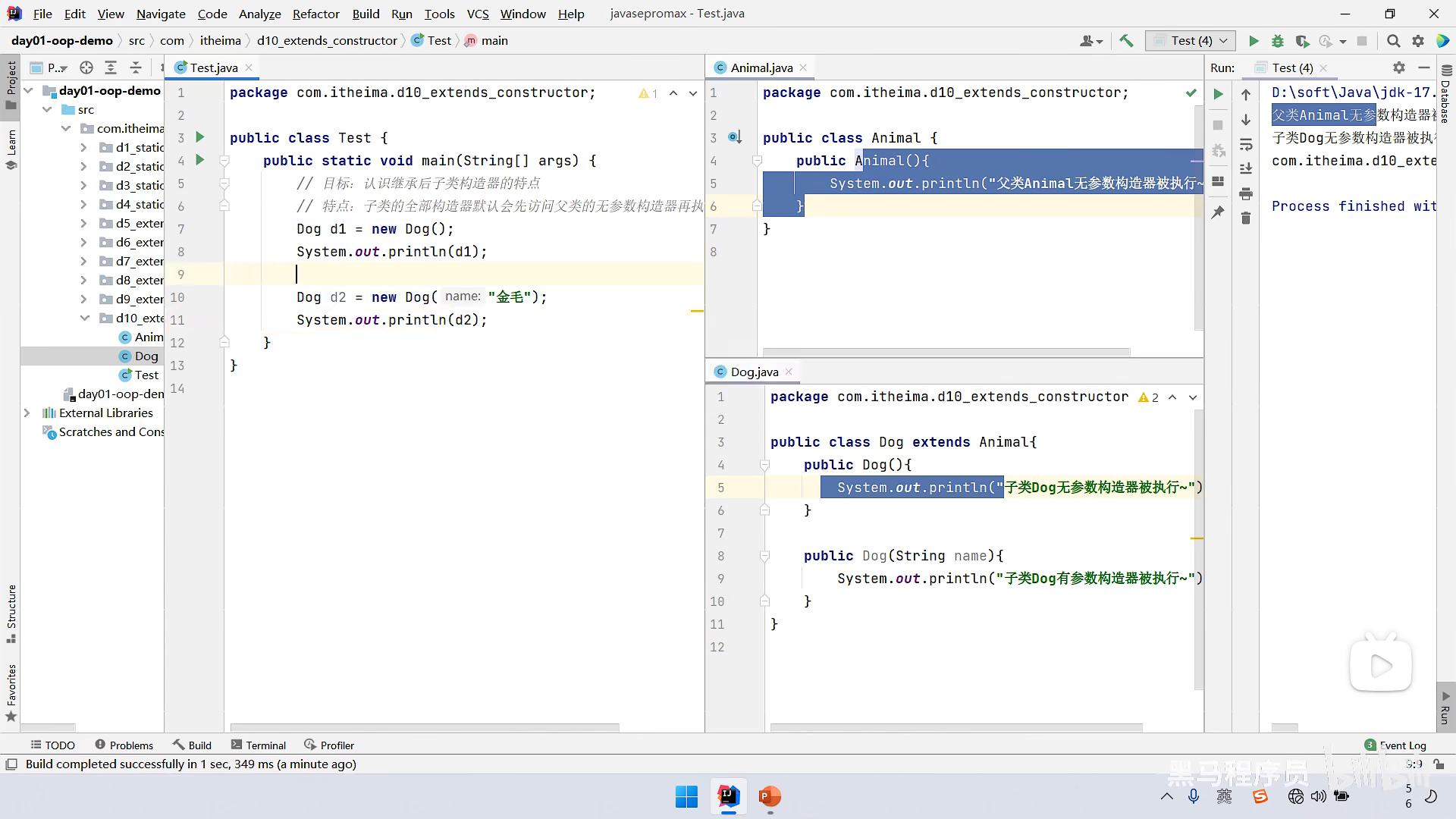Open the Refactor menu

pyautogui.click(x=315, y=14)
